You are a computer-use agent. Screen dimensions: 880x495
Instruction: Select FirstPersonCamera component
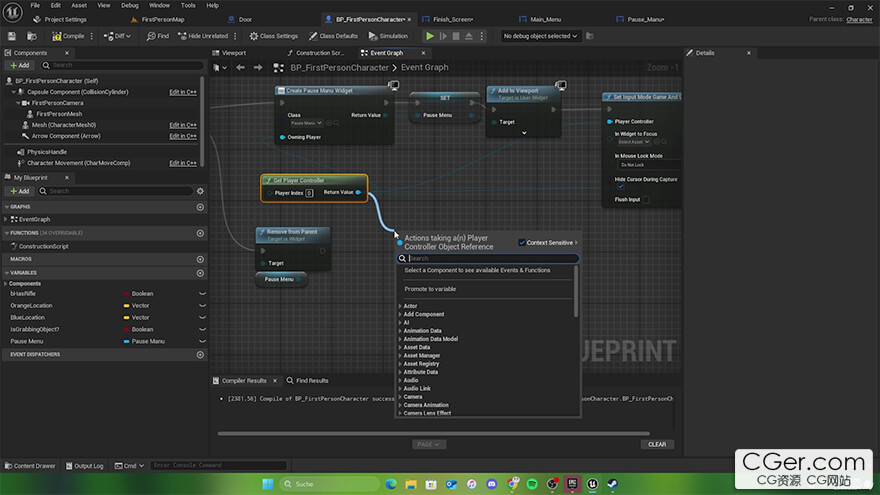tap(57, 103)
